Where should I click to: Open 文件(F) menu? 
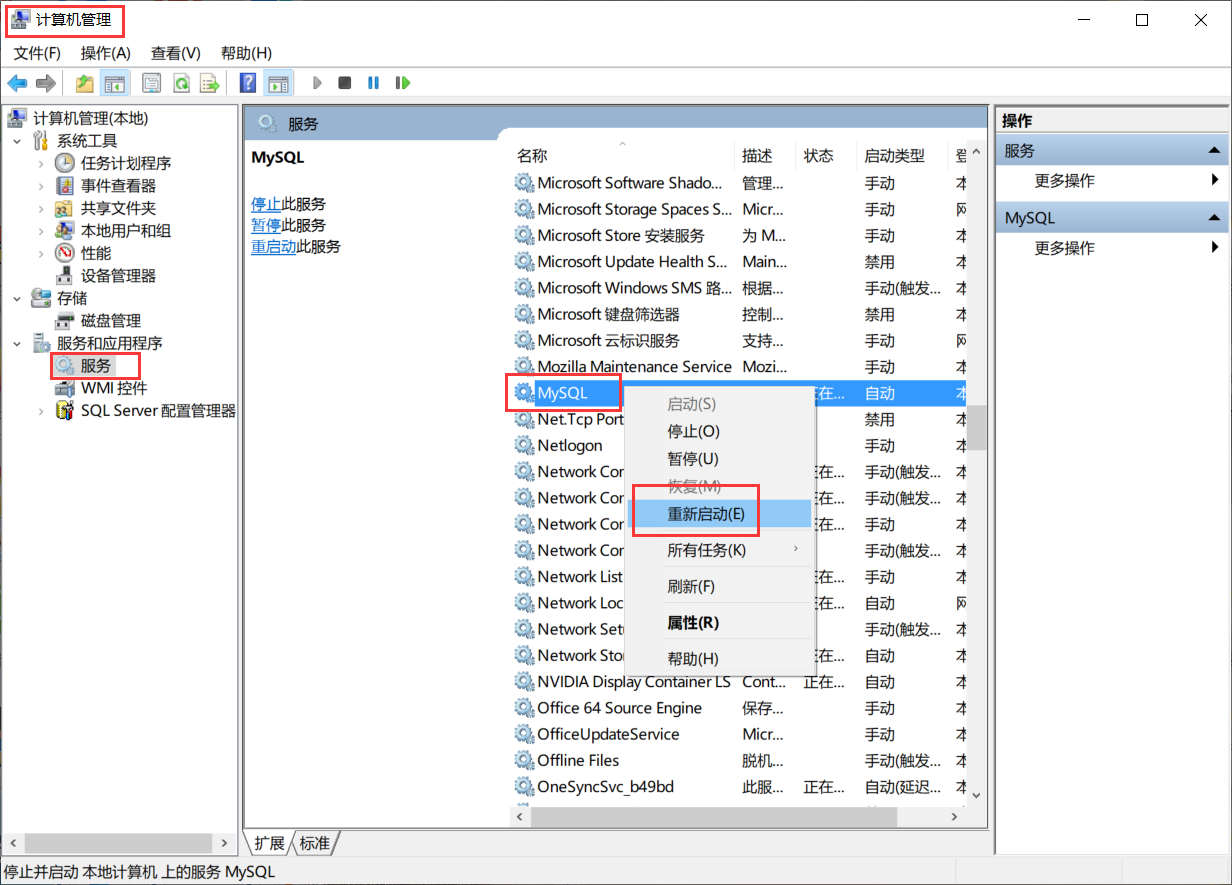[x=37, y=53]
